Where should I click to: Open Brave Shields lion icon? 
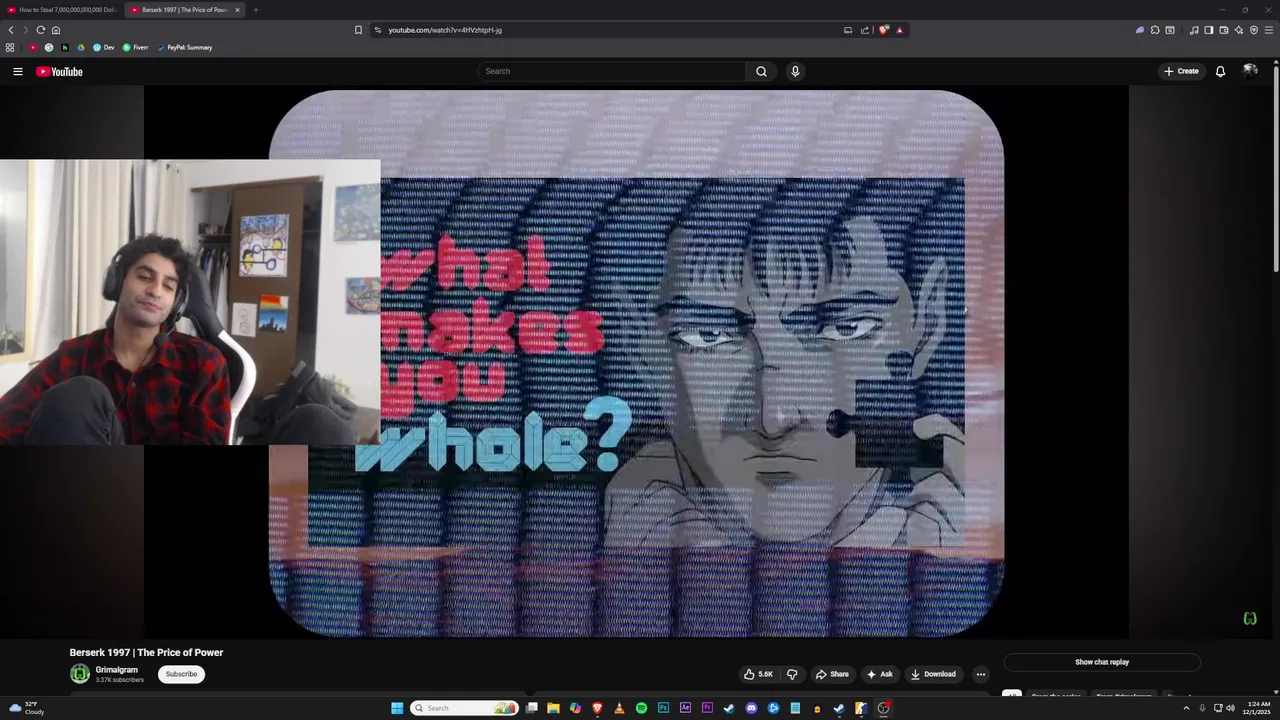coord(884,30)
